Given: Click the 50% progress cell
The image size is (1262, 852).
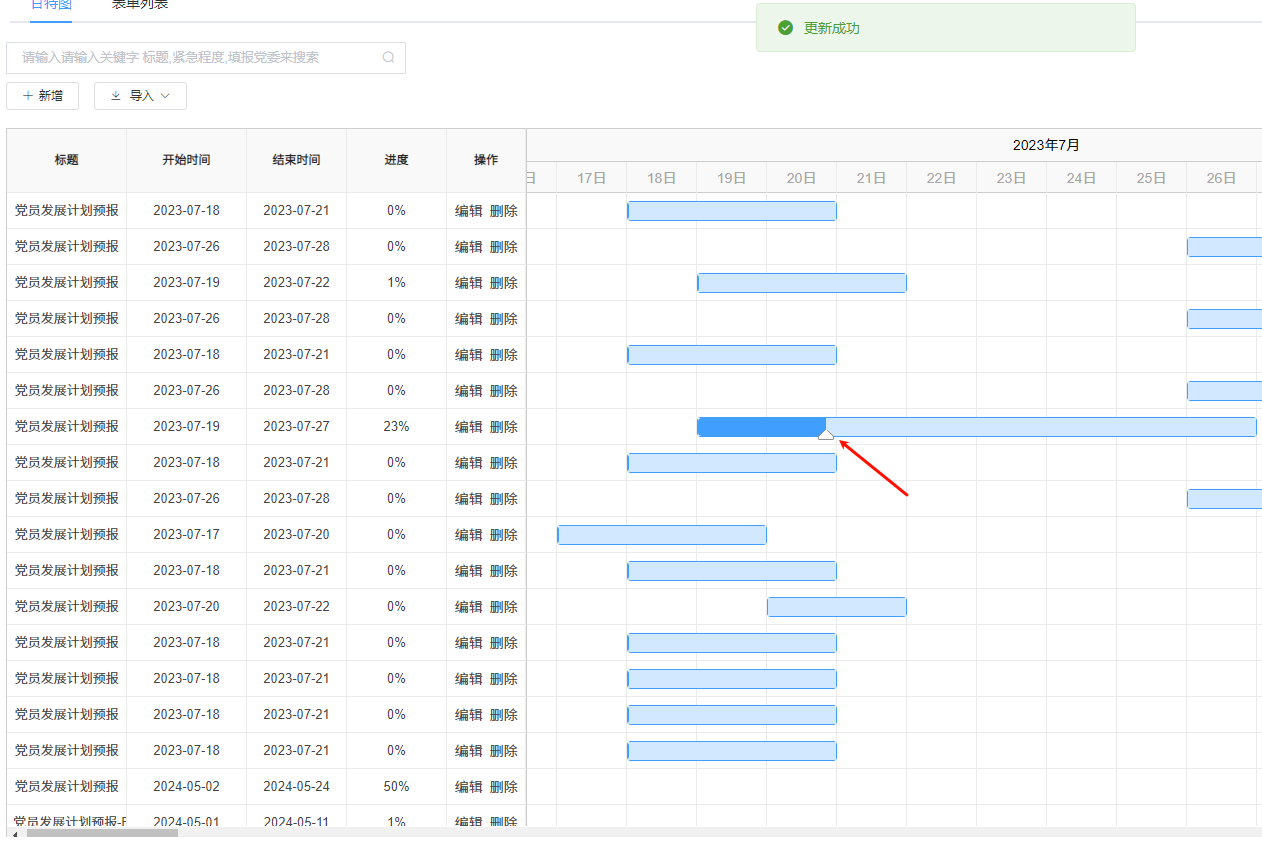Looking at the screenshot, I should pos(397,787).
